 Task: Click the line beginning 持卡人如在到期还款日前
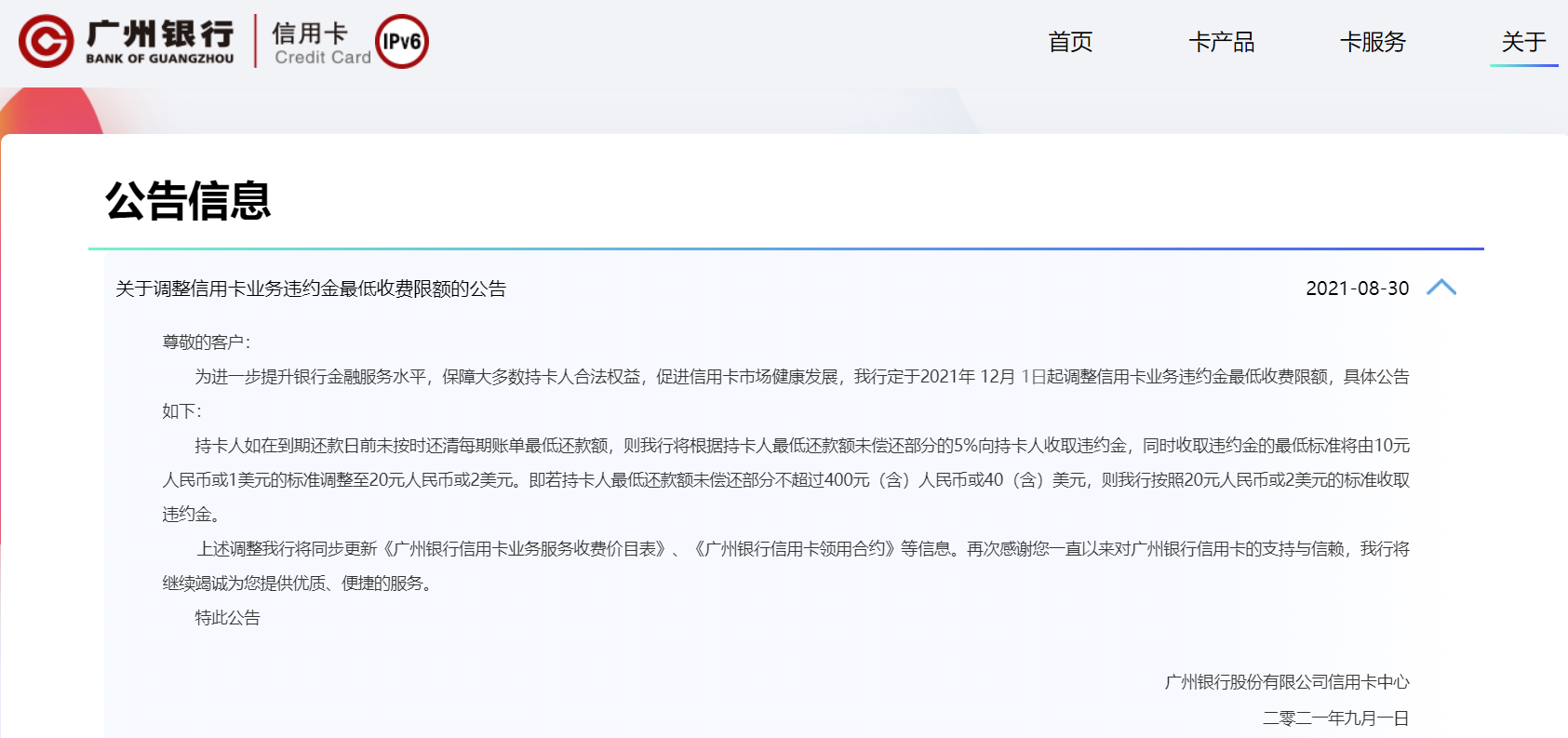[802, 446]
